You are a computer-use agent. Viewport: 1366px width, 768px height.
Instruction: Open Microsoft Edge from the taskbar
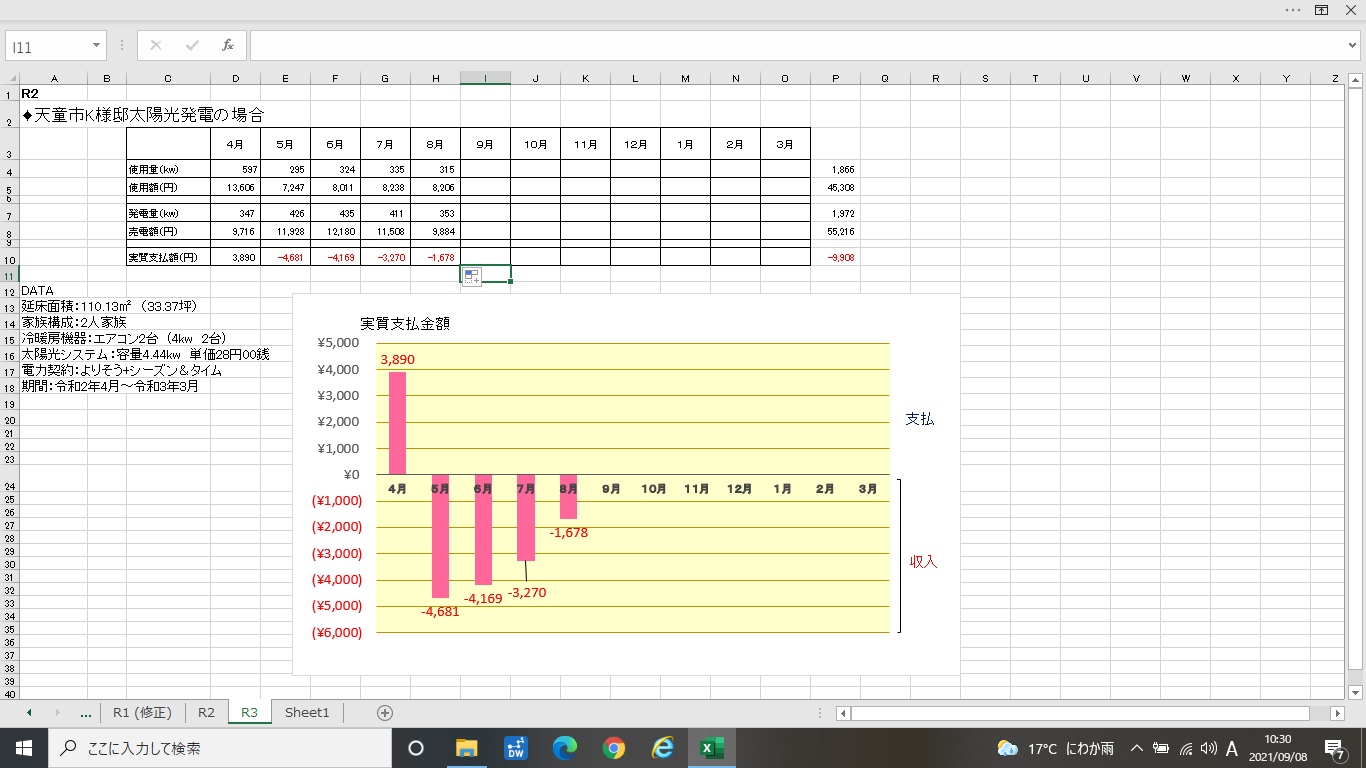click(x=565, y=748)
